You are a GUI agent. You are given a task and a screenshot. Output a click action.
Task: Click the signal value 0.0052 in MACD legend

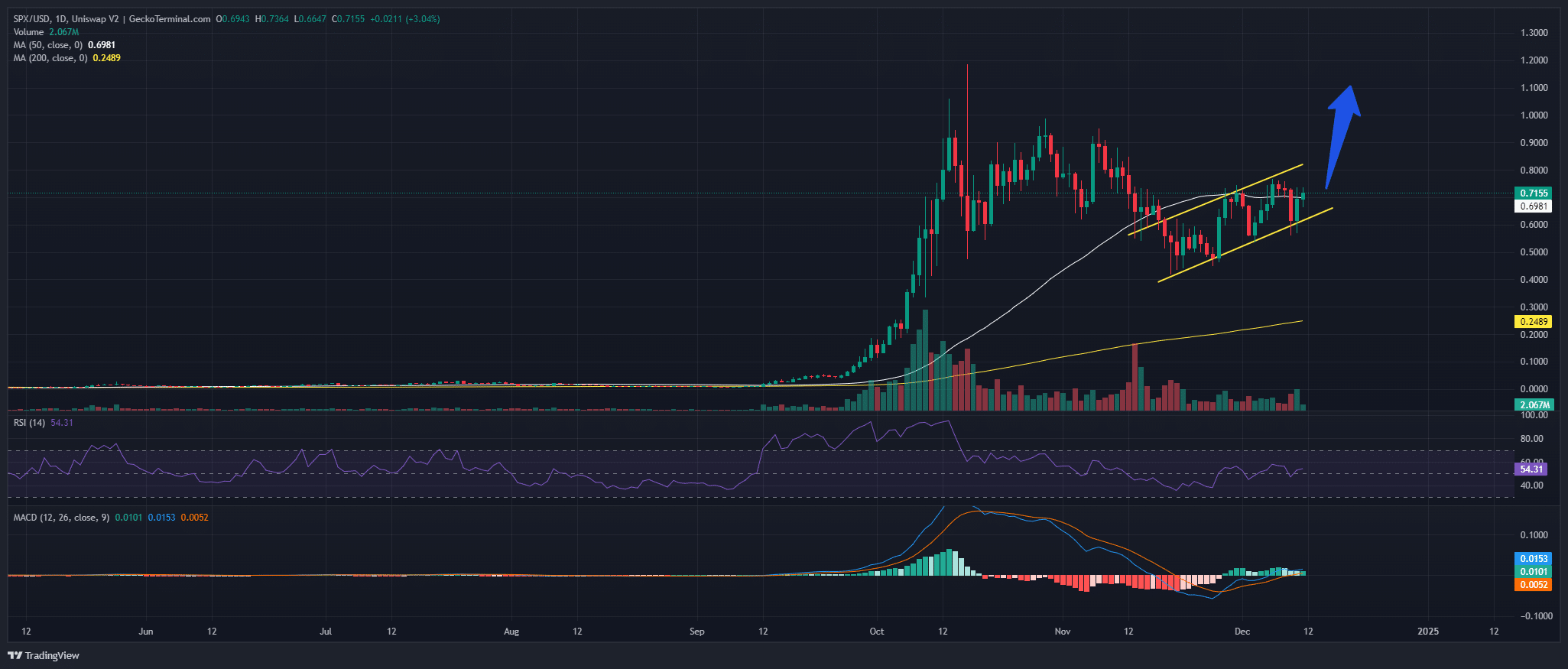(x=194, y=518)
